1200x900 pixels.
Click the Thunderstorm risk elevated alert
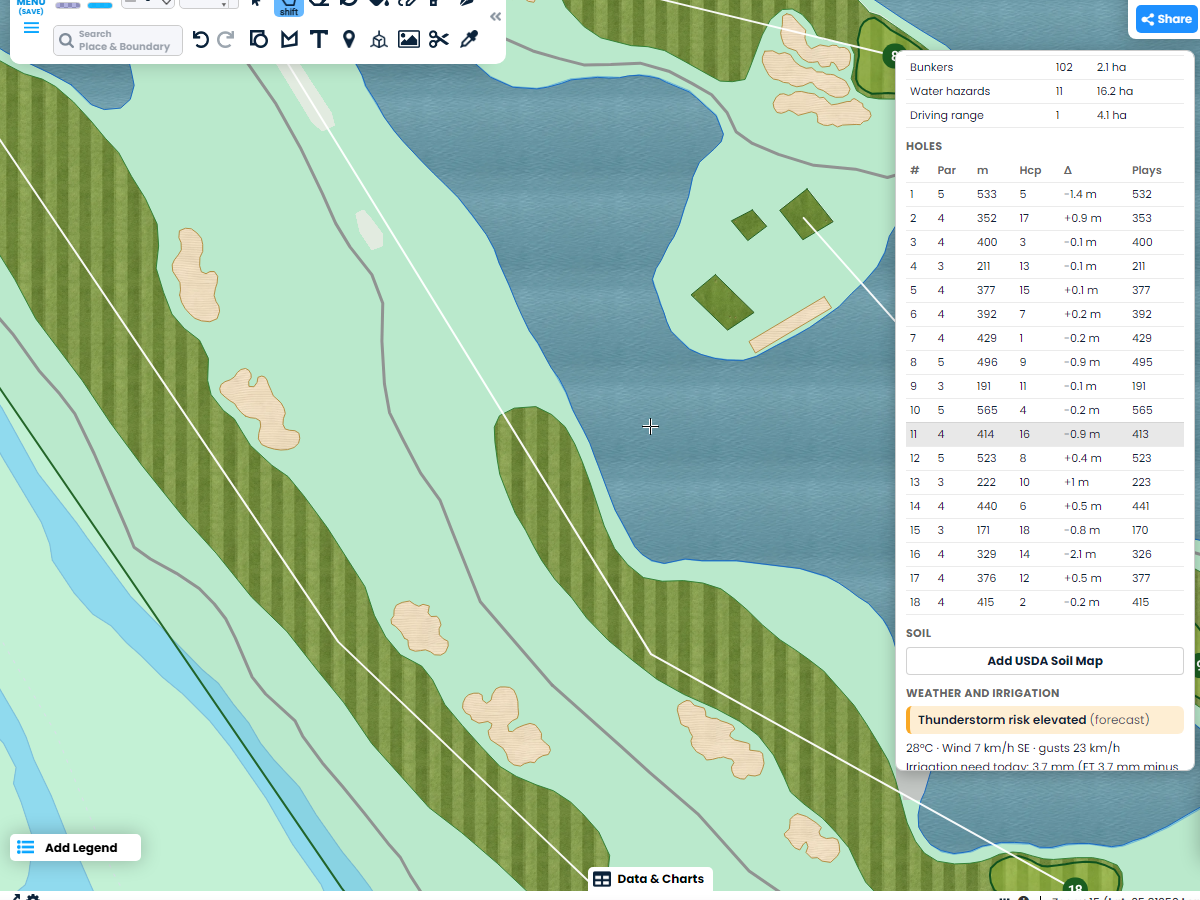click(1045, 720)
